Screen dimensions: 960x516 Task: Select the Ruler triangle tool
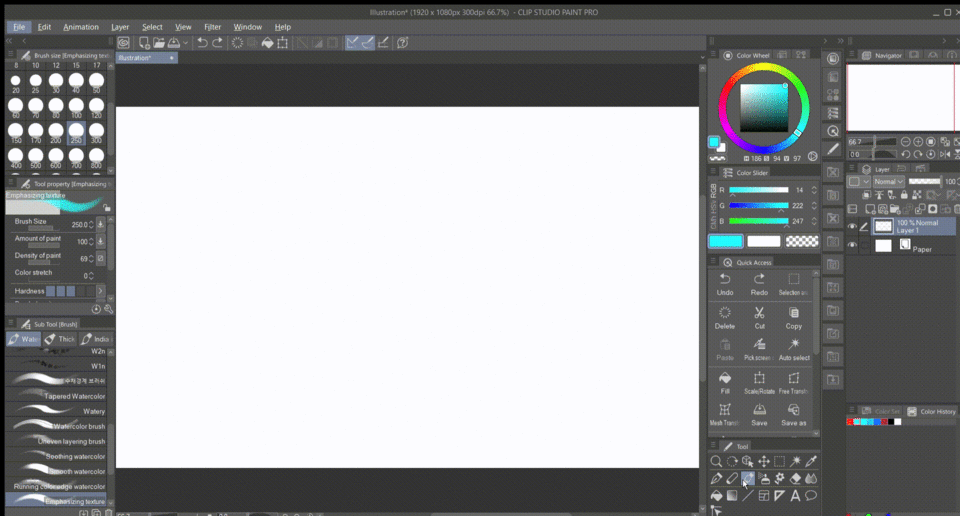[x=779, y=496]
